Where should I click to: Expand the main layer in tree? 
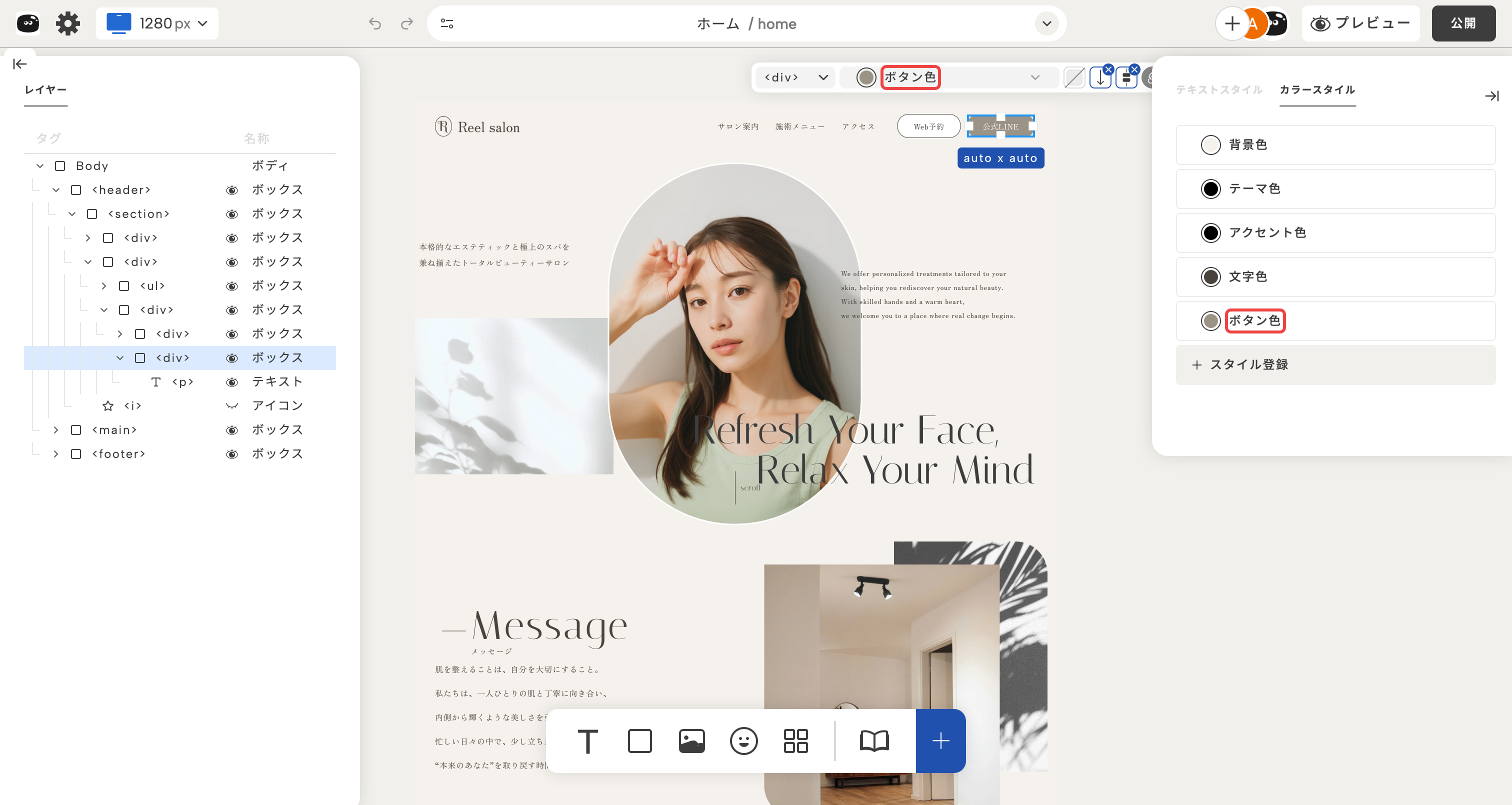point(56,430)
